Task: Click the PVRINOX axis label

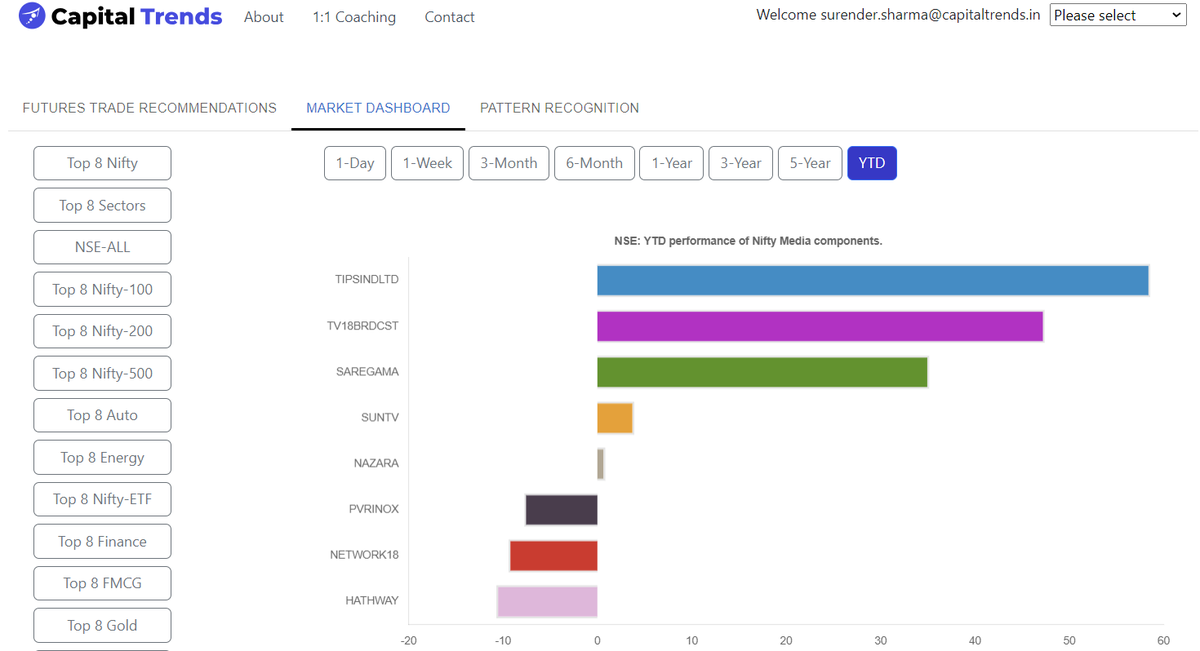Action: click(x=374, y=510)
